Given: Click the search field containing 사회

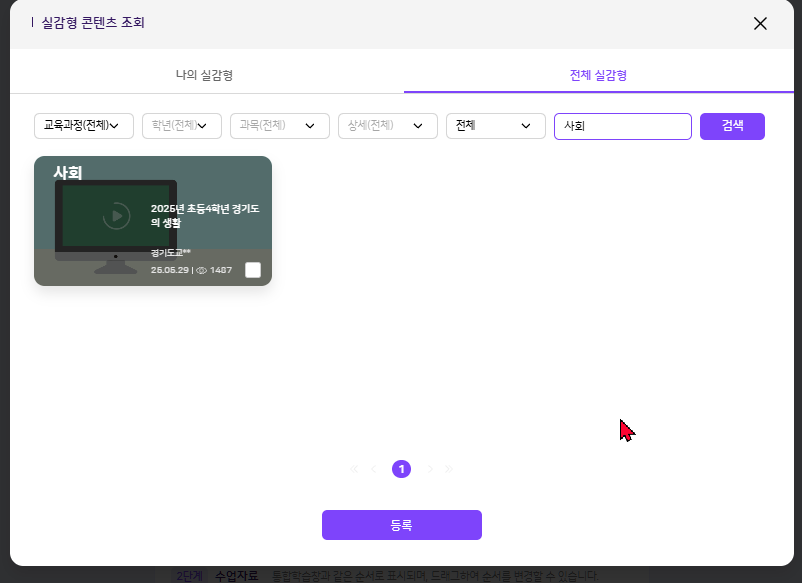Looking at the screenshot, I should (622, 126).
